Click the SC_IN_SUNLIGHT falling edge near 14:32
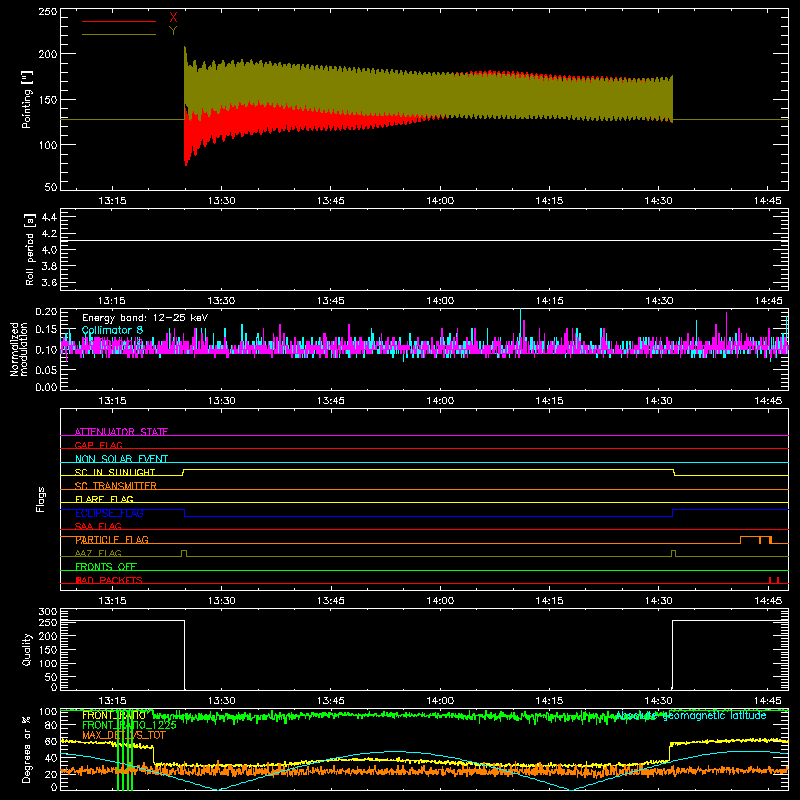800x800 pixels. coord(674,472)
